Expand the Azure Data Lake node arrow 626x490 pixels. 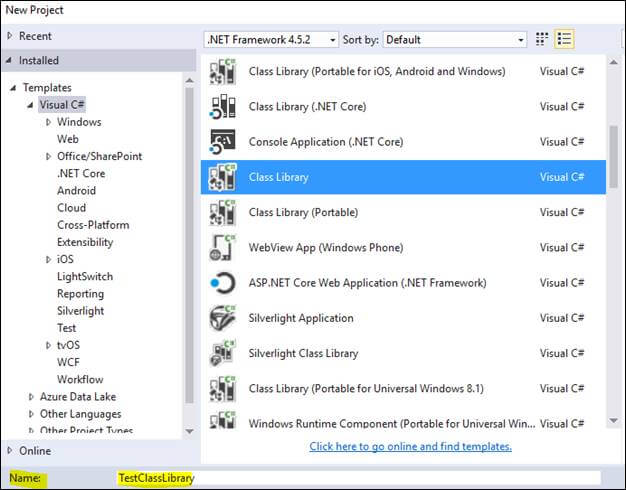[x=31, y=397]
